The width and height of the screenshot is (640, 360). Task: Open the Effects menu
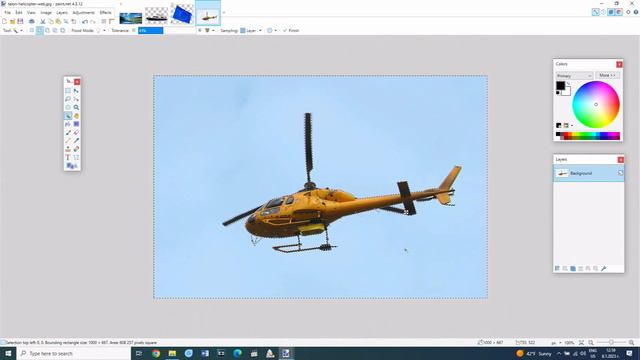(x=105, y=13)
